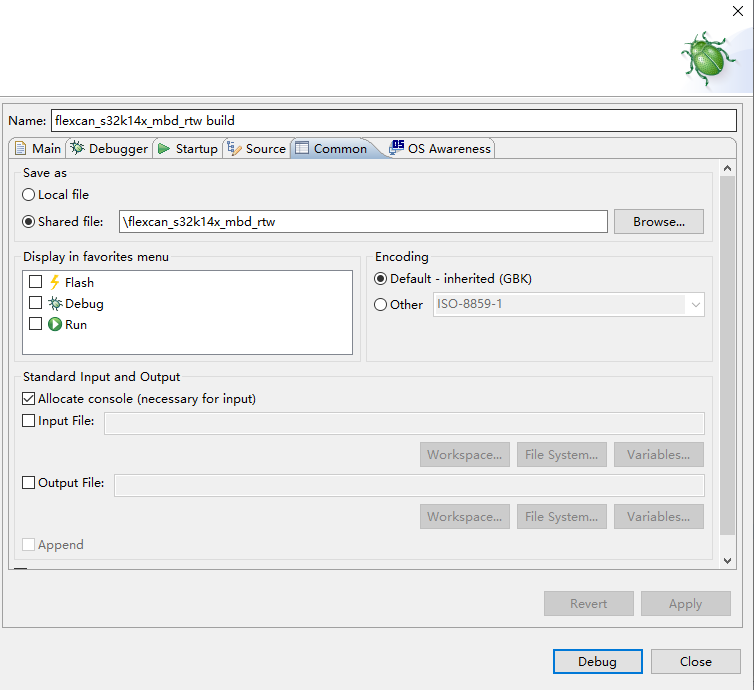
Task: Close the dialog with the X button
Action: [738, 11]
